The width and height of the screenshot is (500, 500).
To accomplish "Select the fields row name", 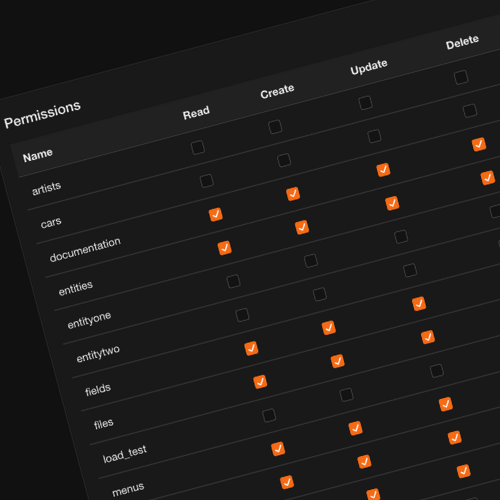I will pyautogui.click(x=98, y=390).
